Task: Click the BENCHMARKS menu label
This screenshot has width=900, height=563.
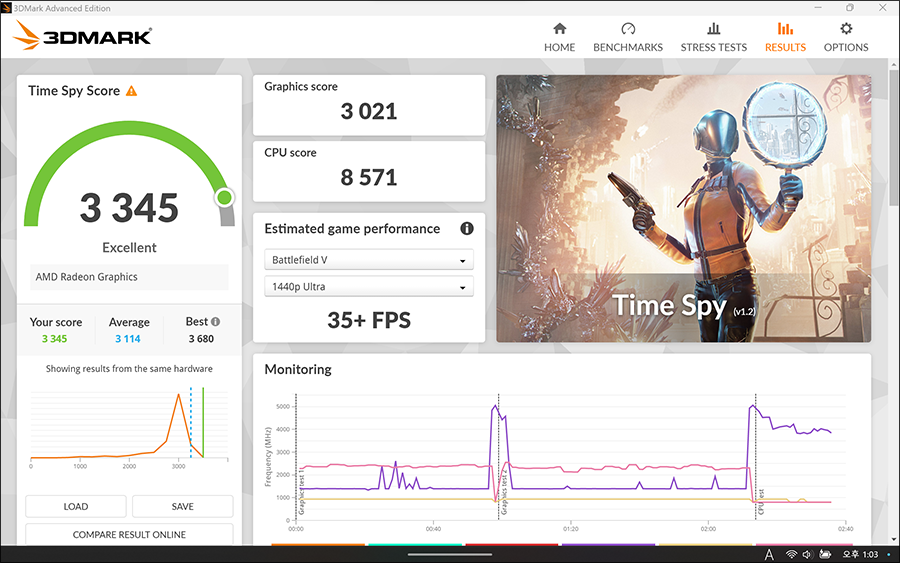Action: click(x=628, y=47)
